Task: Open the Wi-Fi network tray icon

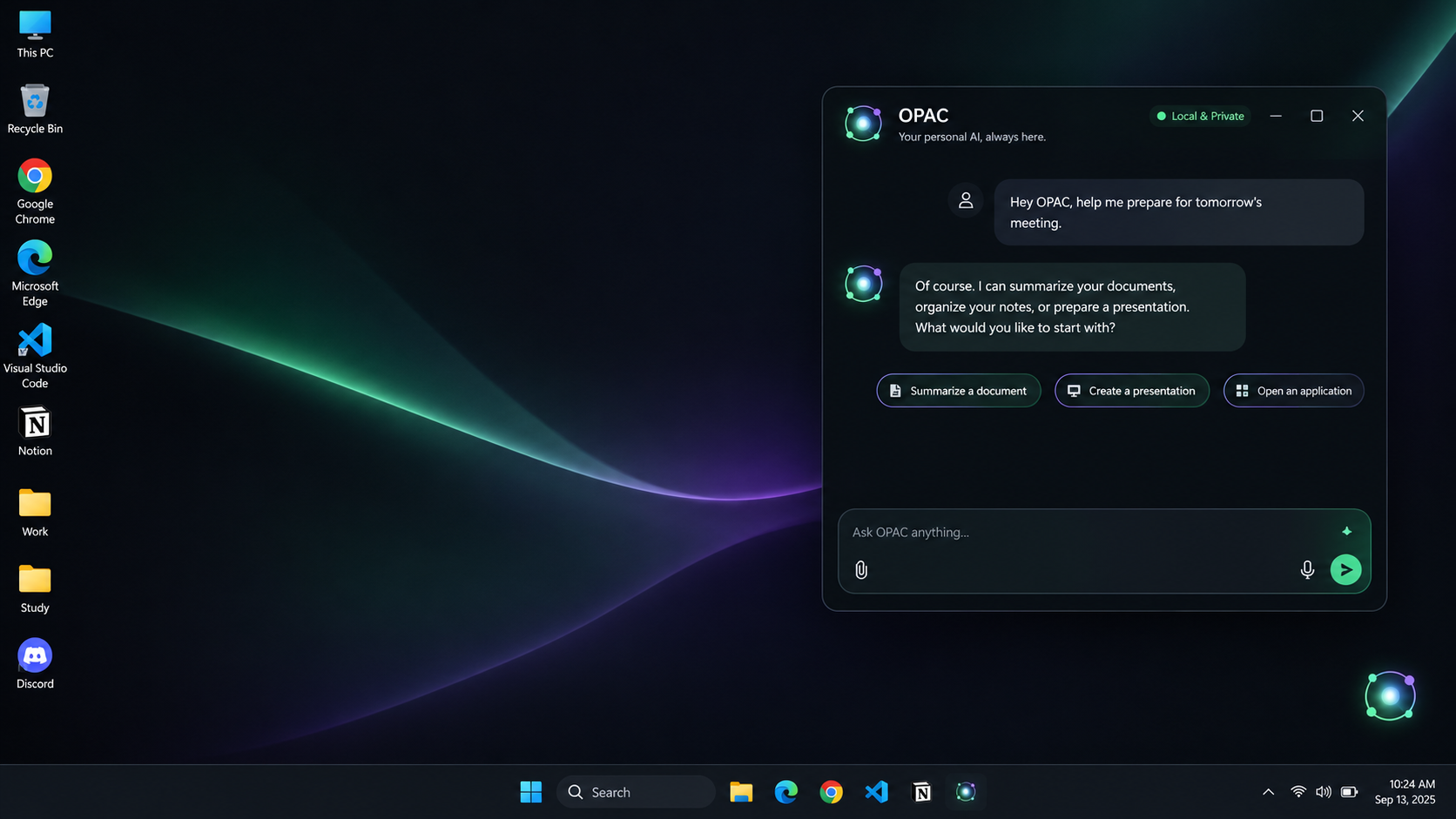Action: (1298, 792)
